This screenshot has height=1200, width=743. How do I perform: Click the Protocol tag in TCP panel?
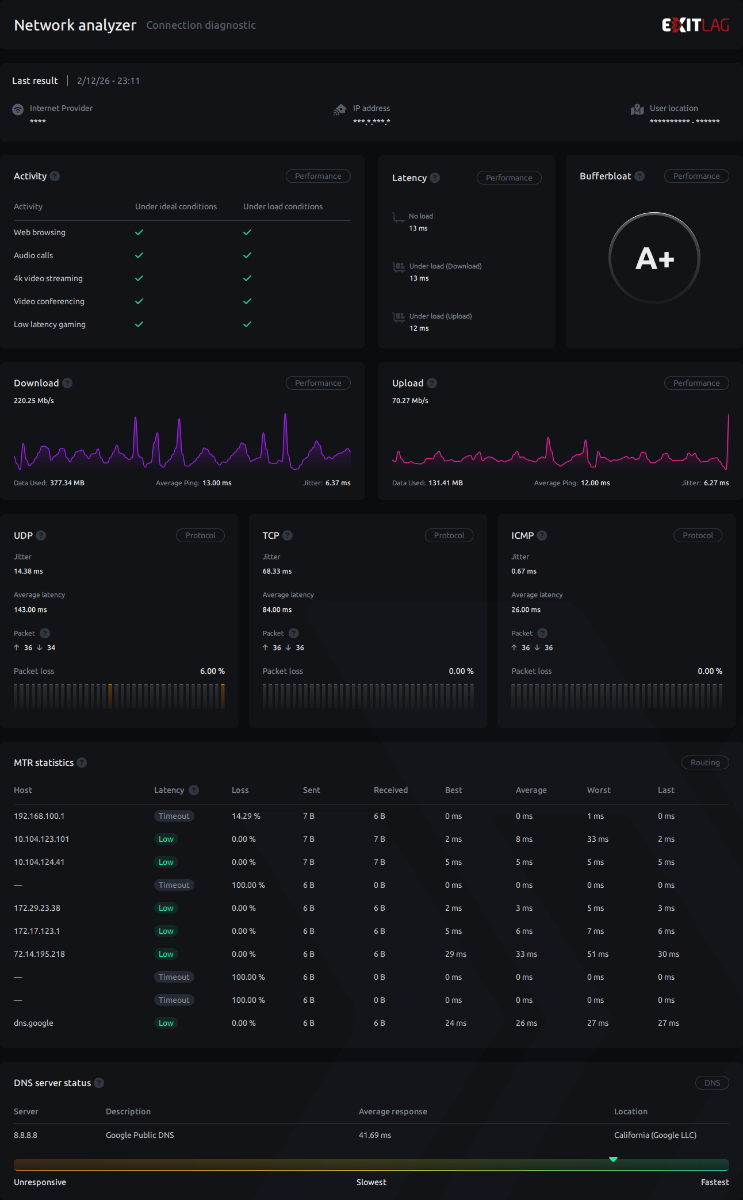[449, 535]
